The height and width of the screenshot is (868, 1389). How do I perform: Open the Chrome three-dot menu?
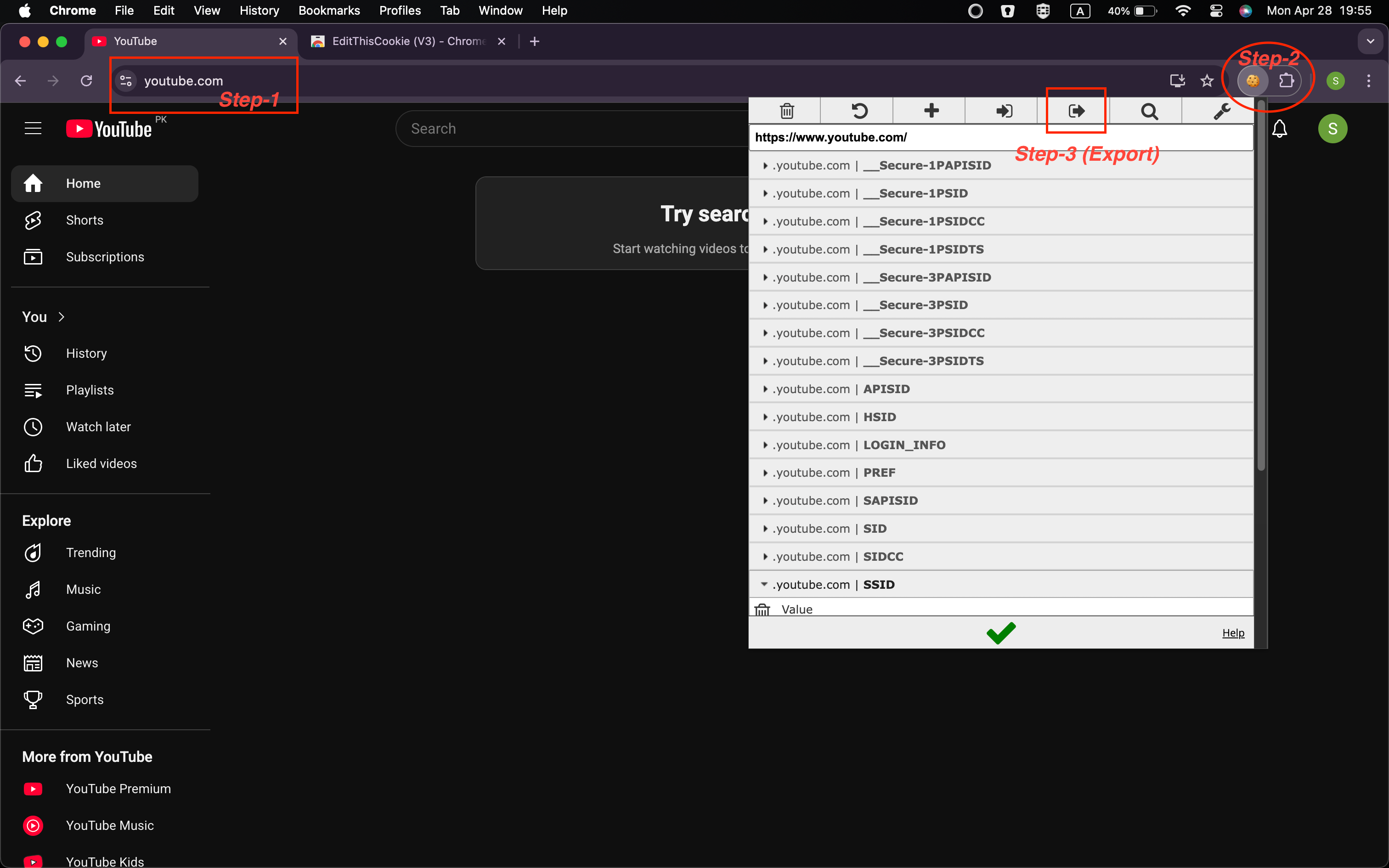pyautogui.click(x=1368, y=81)
